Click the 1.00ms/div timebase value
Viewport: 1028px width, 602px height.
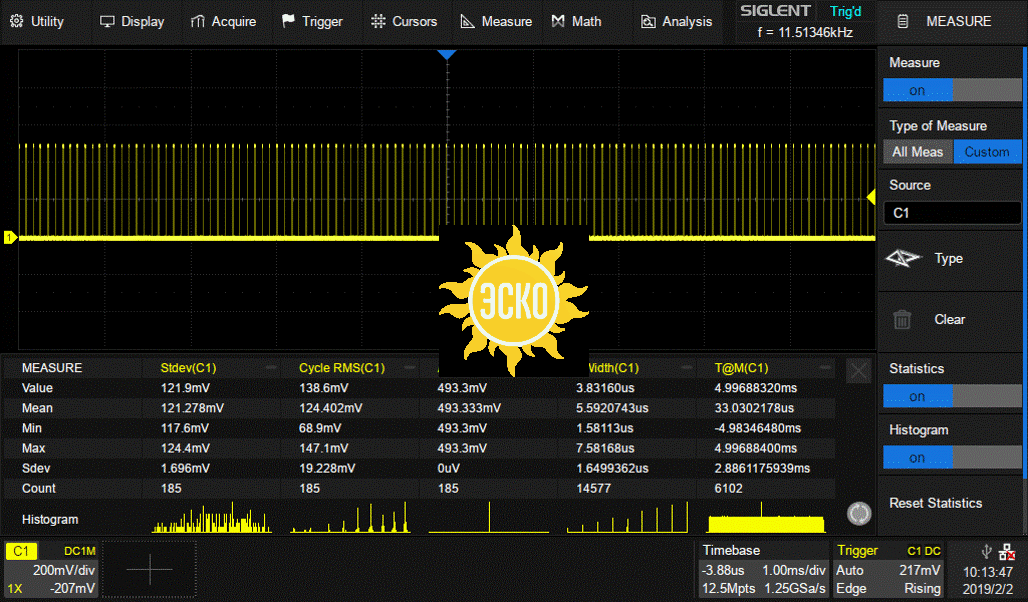point(794,570)
